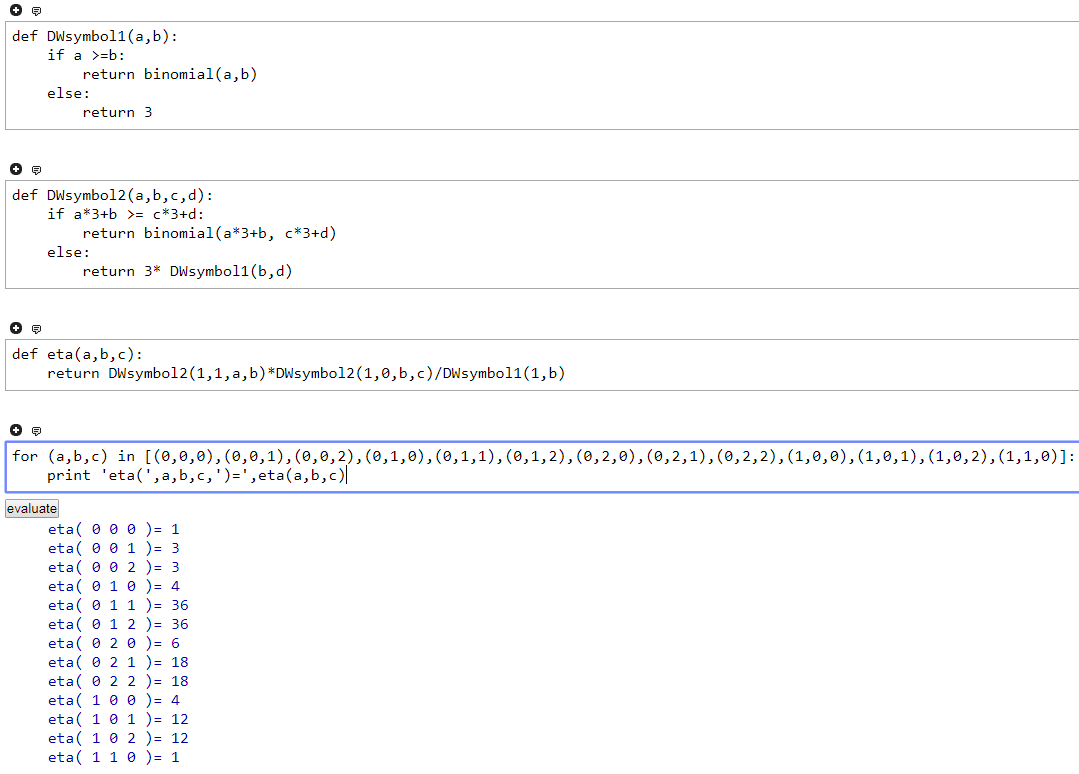
Task: Click the comment bubble icon above DWsymbol2 cell
Action: pos(36,170)
